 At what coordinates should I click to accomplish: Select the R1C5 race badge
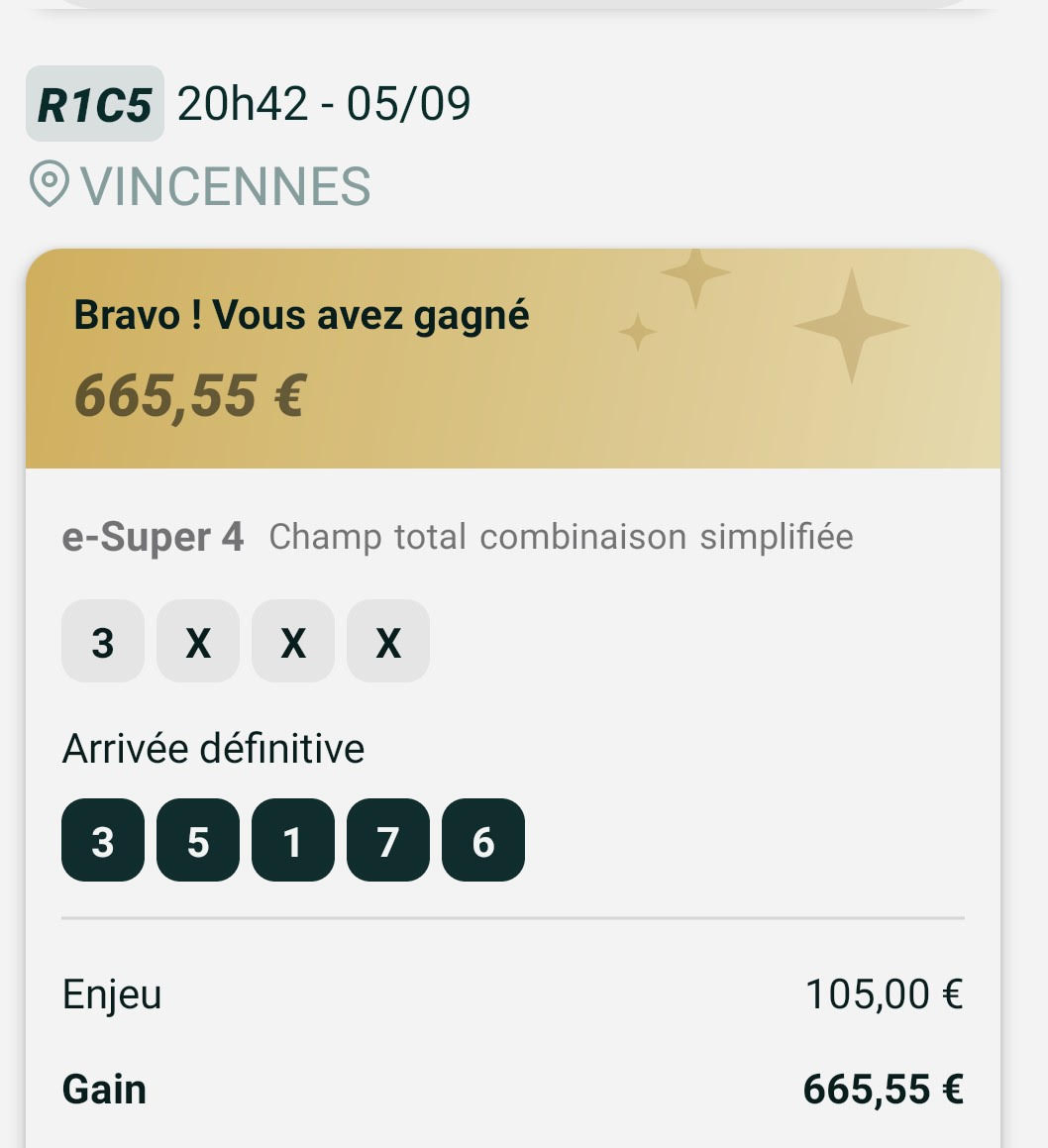[94, 104]
